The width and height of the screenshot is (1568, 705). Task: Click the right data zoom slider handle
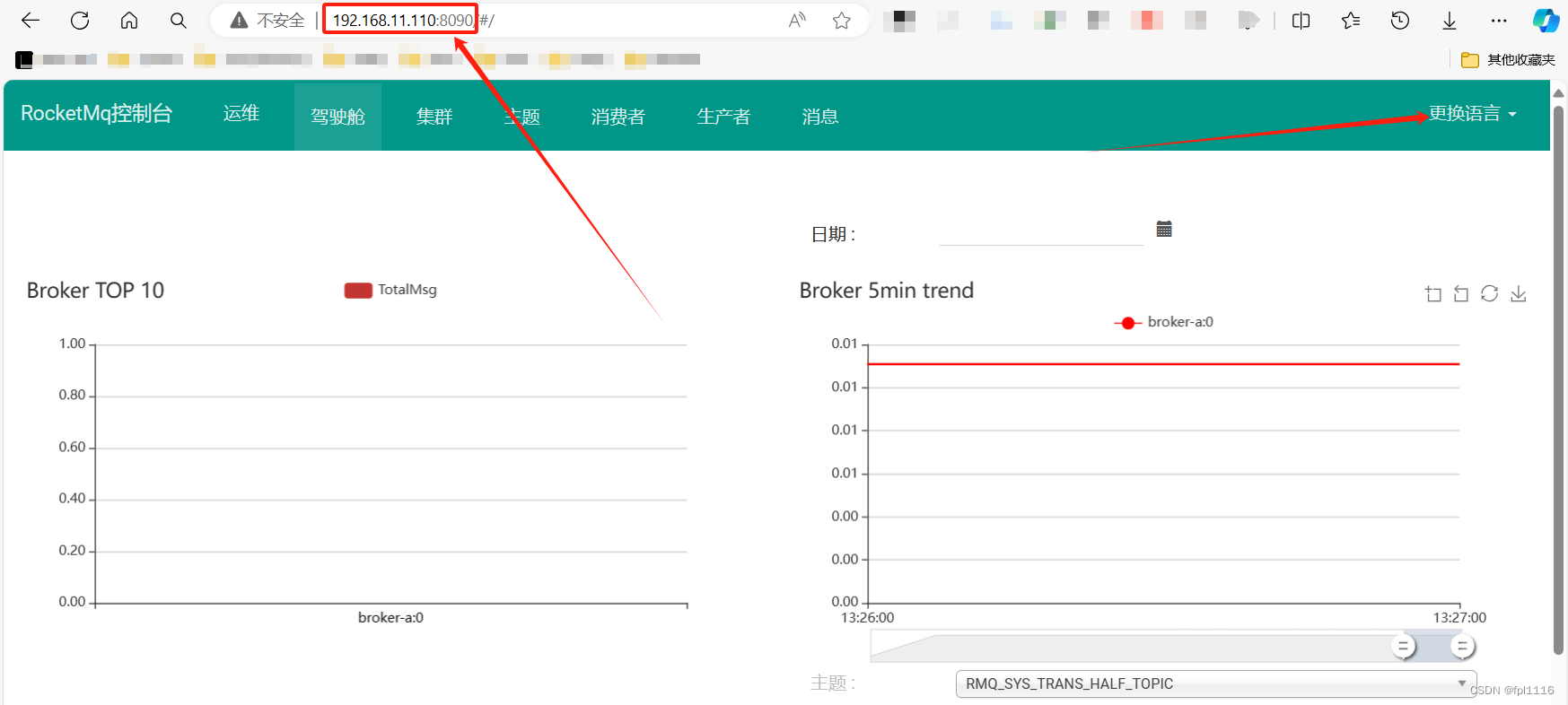[x=1462, y=646]
